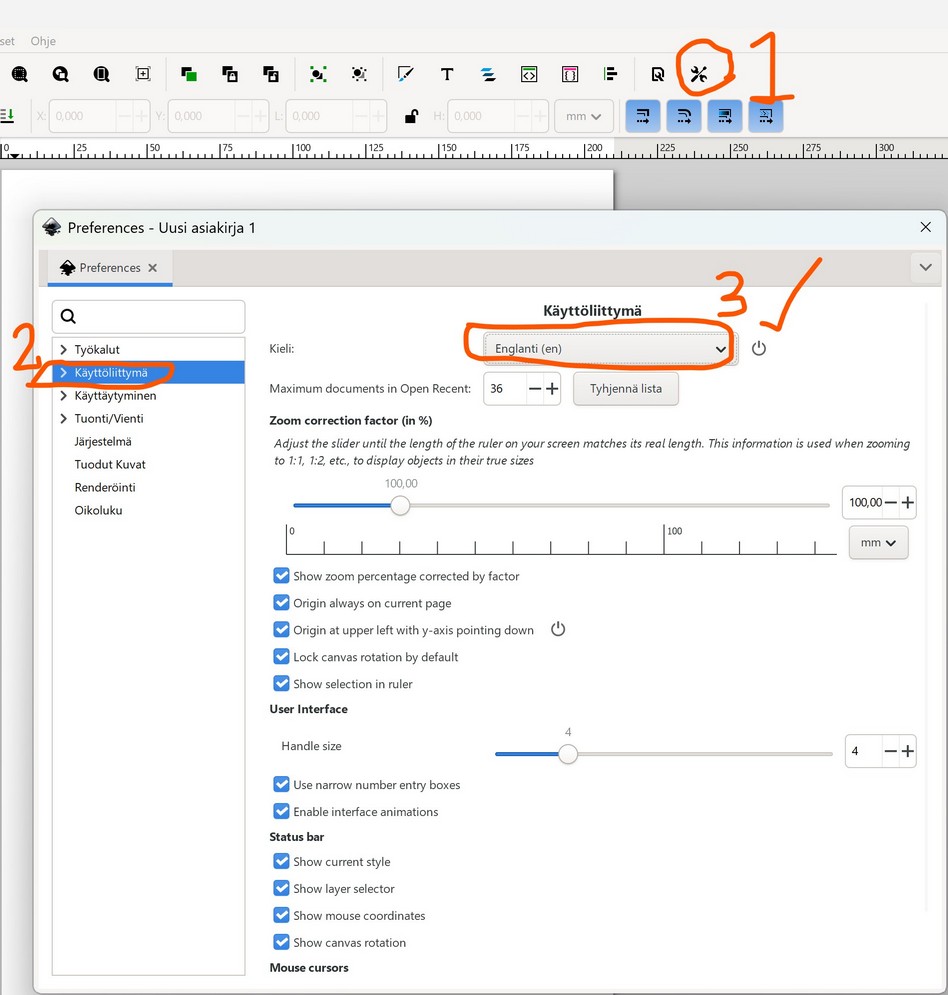Select Oikoluku in the list
Screen dimensions: 948x995
point(98,510)
